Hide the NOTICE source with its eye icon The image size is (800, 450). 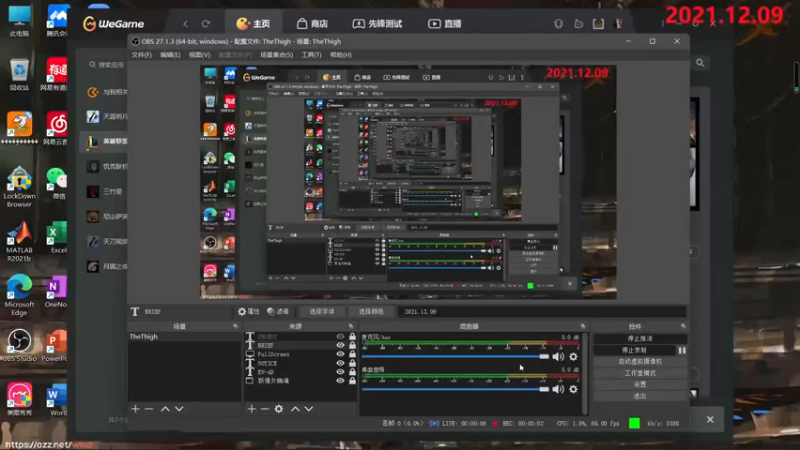(x=340, y=363)
